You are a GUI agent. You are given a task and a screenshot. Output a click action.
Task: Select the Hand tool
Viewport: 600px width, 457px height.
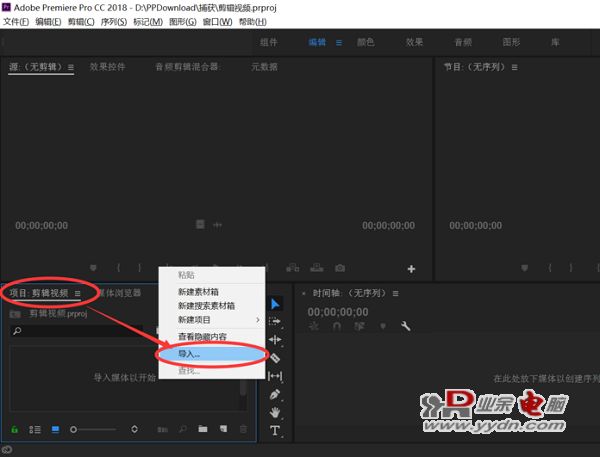(275, 412)
